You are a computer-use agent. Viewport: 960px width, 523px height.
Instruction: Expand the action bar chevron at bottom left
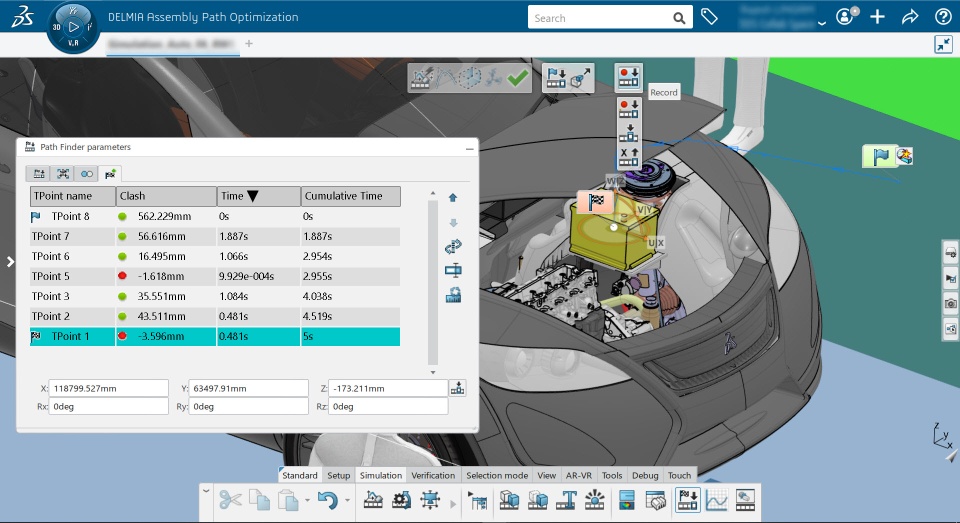[206, 491]
